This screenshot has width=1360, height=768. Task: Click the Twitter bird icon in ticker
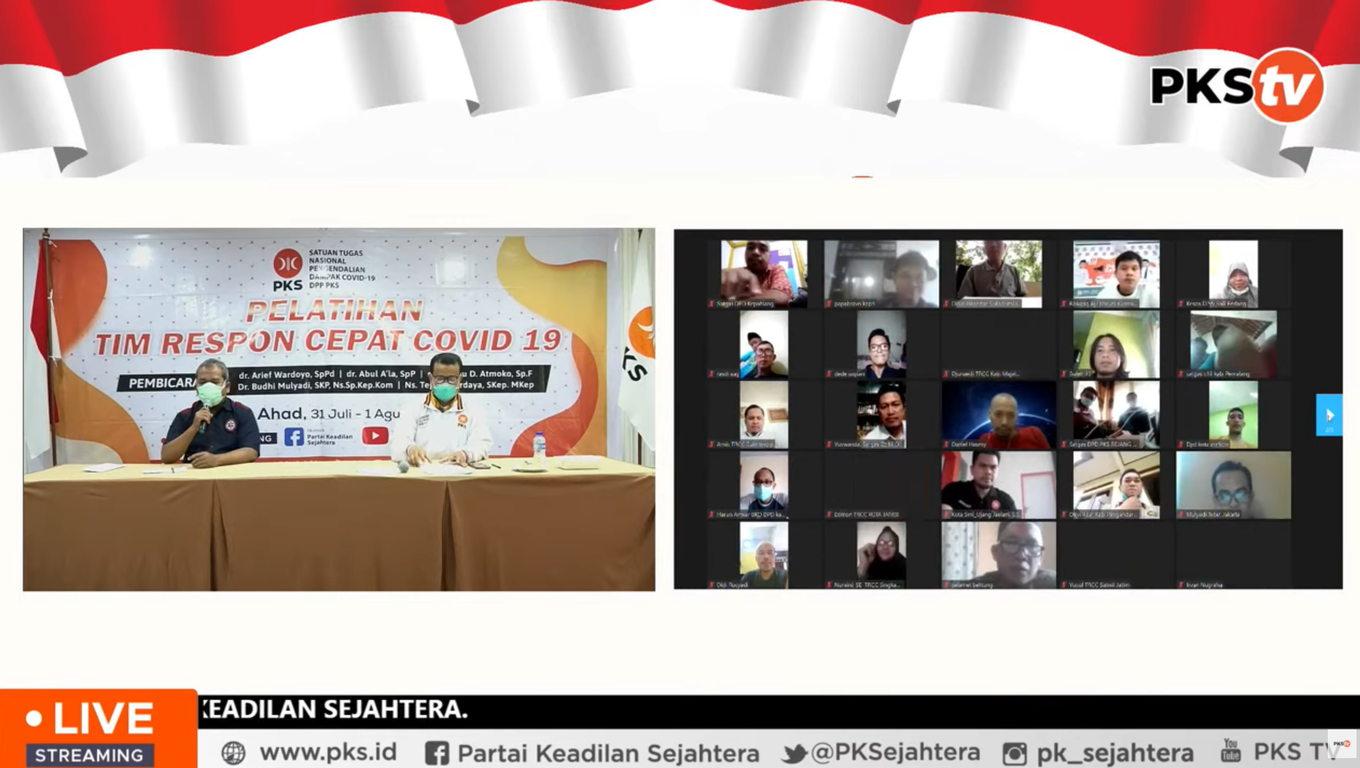794,754
